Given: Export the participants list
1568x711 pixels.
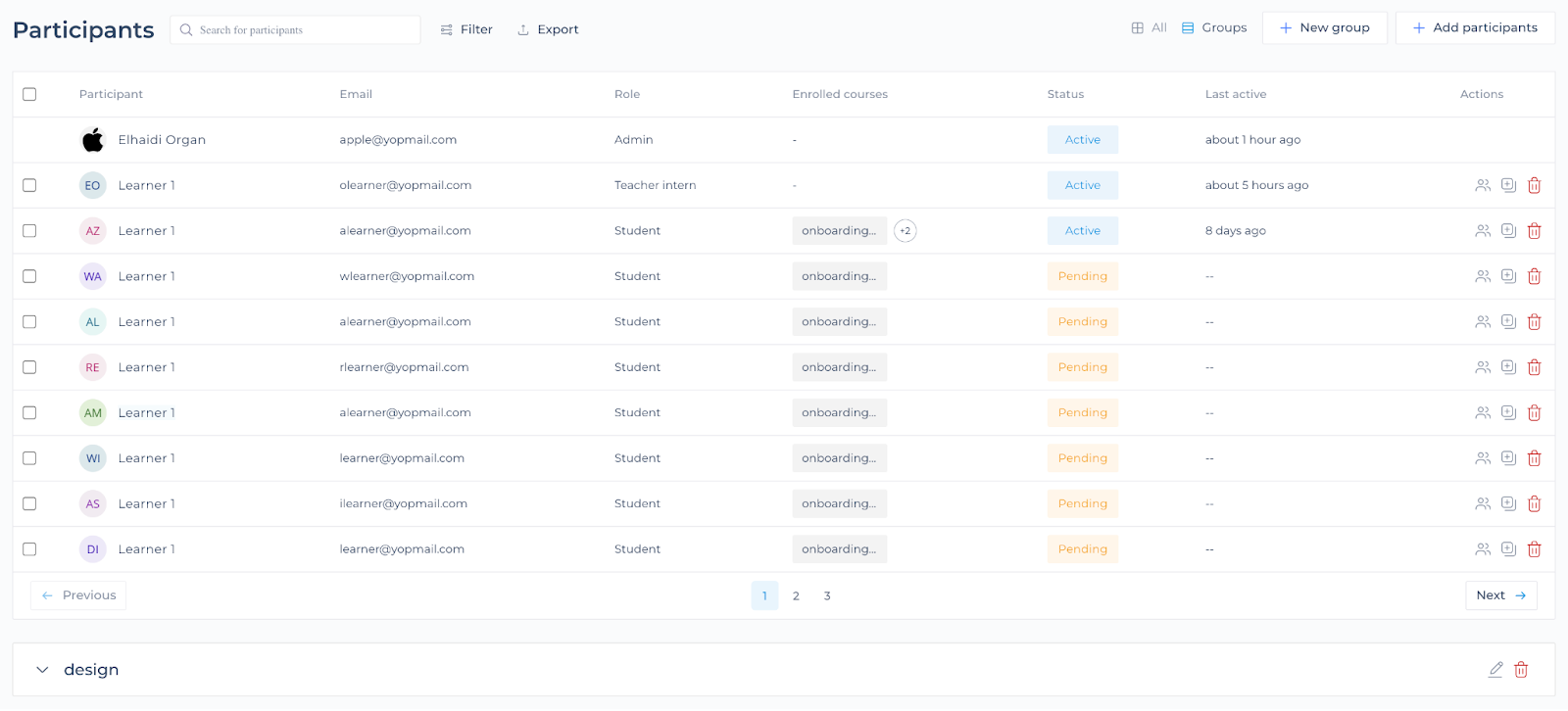Looking at the screenshot, I should click(x=548, y=29).
